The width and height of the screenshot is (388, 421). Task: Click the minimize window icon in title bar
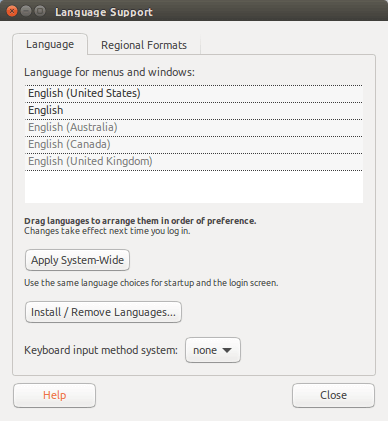(26, 11)
